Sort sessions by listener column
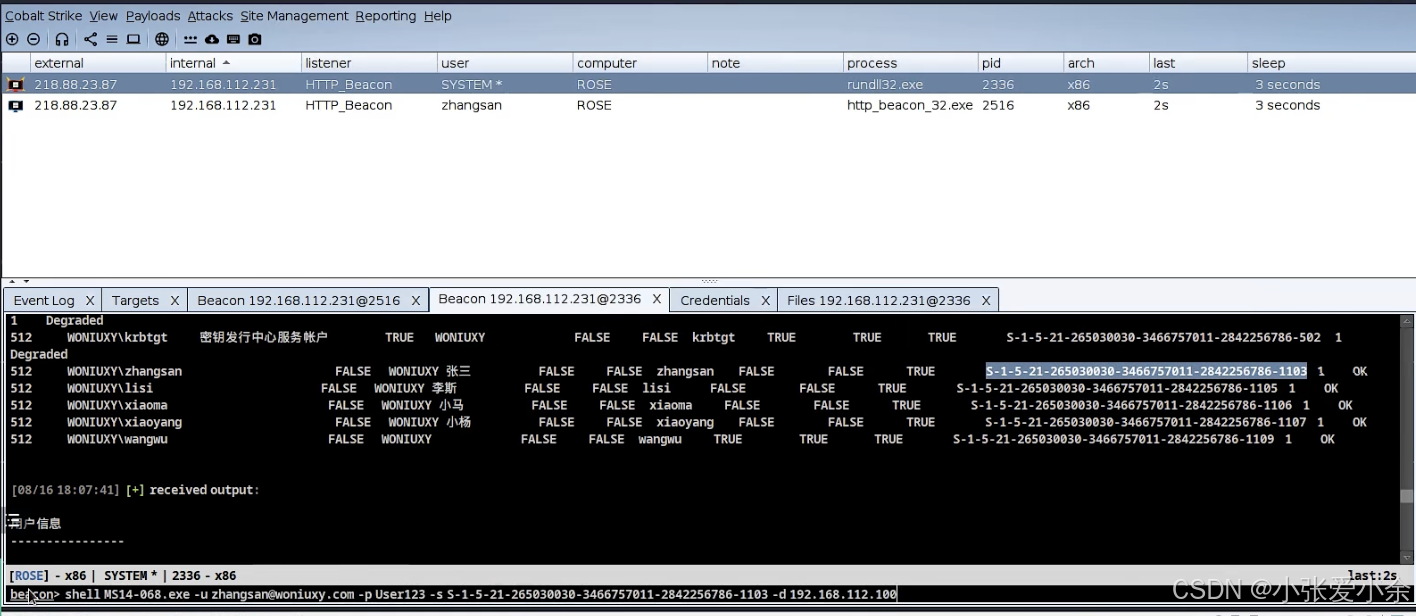The width and height of the screenshot is (1416, 616). coord(368,63)
